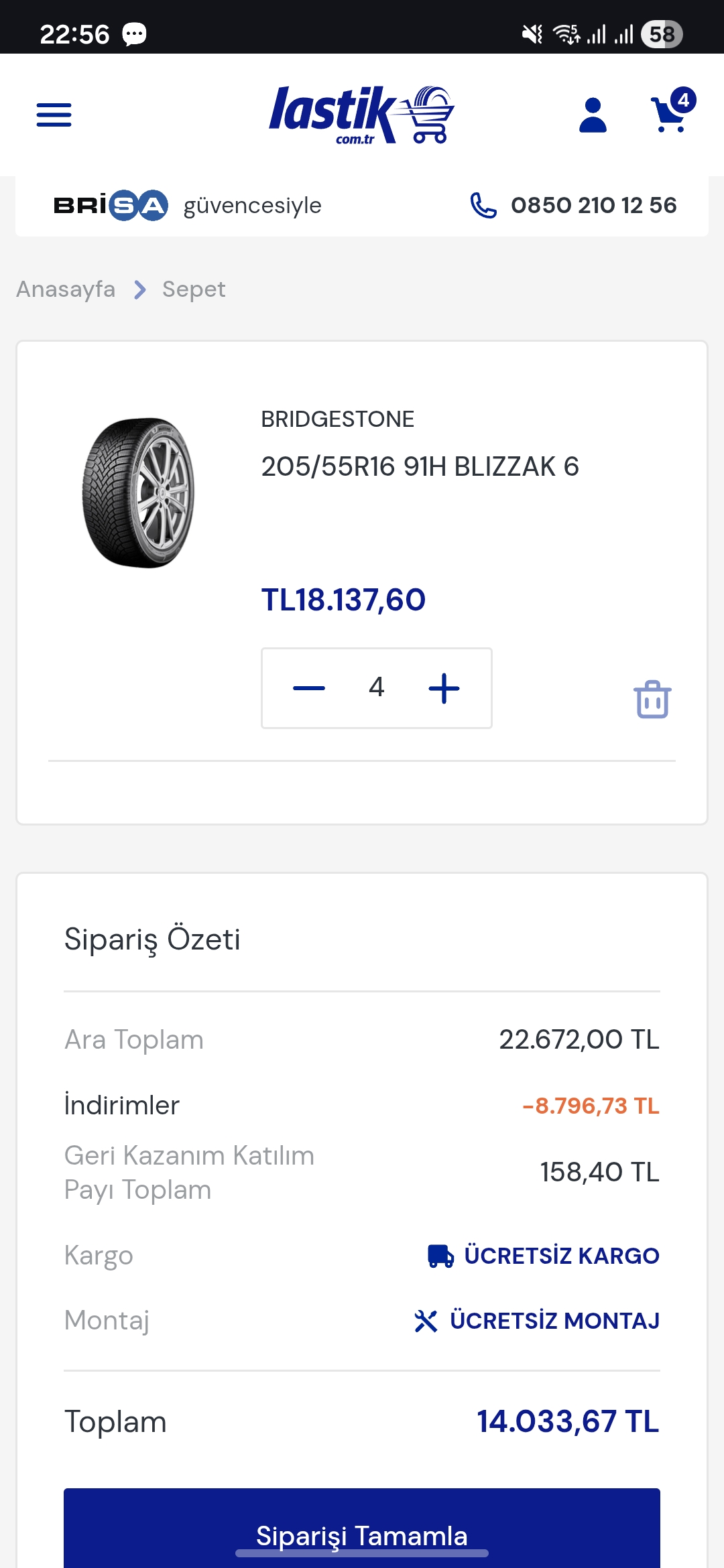This screenshot has width=724, height=1568.
Task: Select the Sepet breadcrumb
Action: pos(194,289)
